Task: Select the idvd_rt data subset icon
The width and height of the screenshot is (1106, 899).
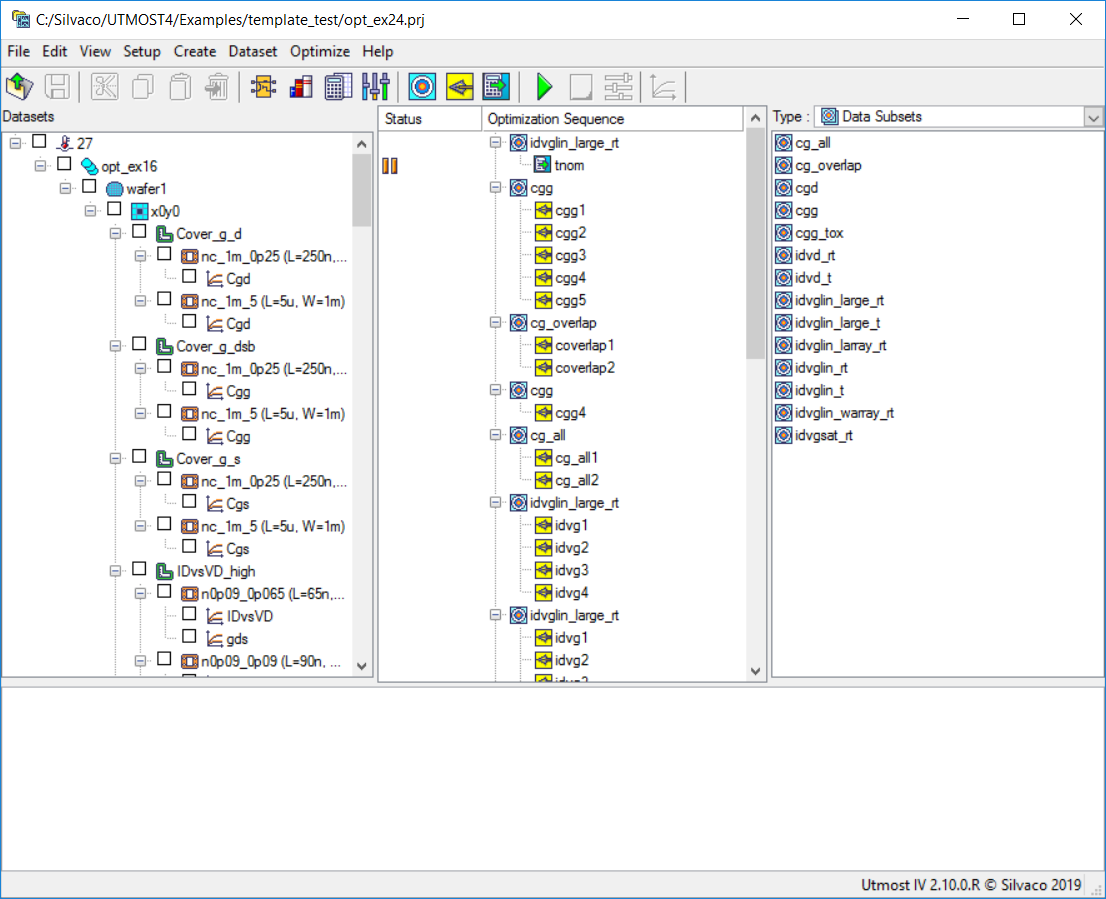Action: tap(784, 255)
